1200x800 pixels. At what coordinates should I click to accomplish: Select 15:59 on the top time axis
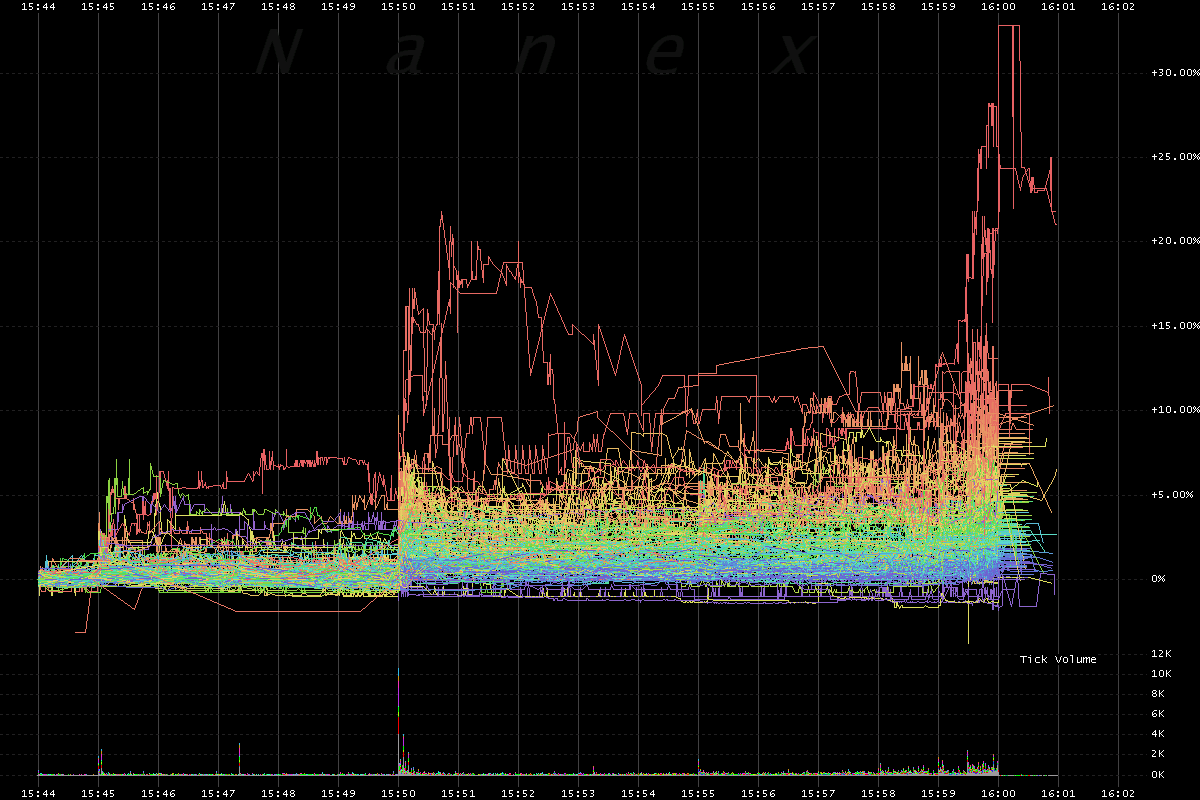[938, 6]
